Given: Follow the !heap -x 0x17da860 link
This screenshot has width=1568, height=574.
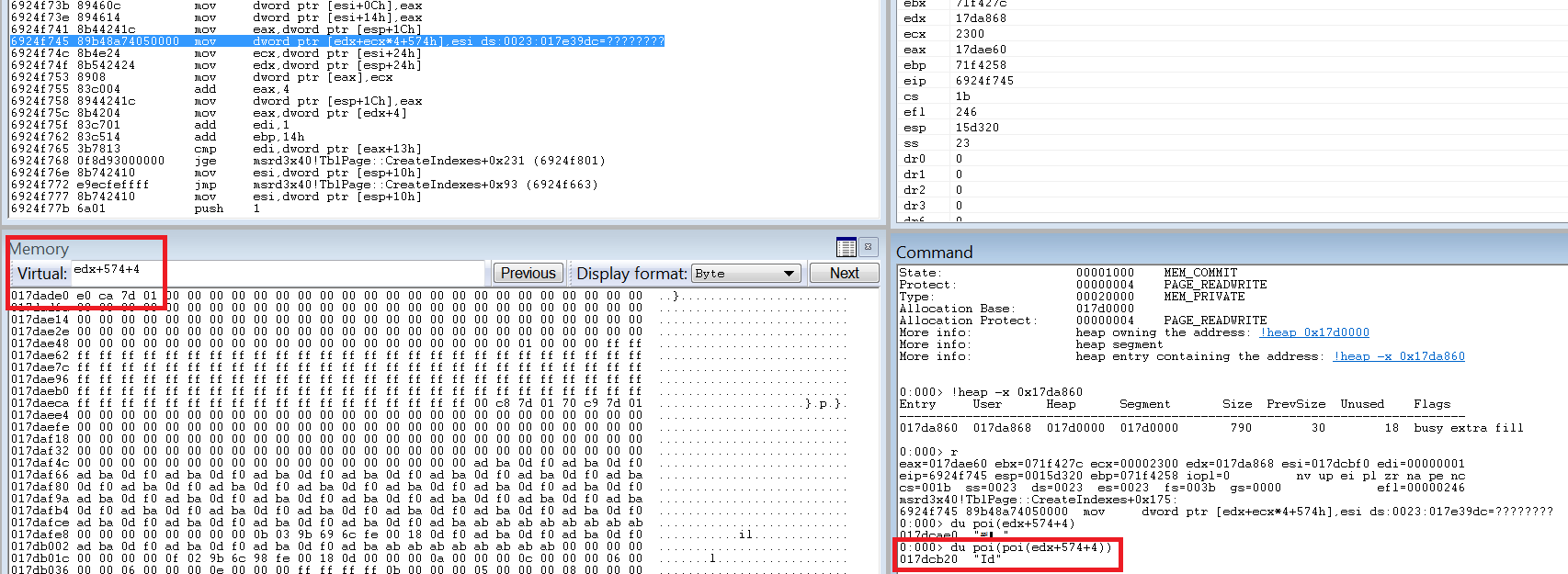Looking at the screenshot, I should pyautogui.click(x=1399, y=356).
